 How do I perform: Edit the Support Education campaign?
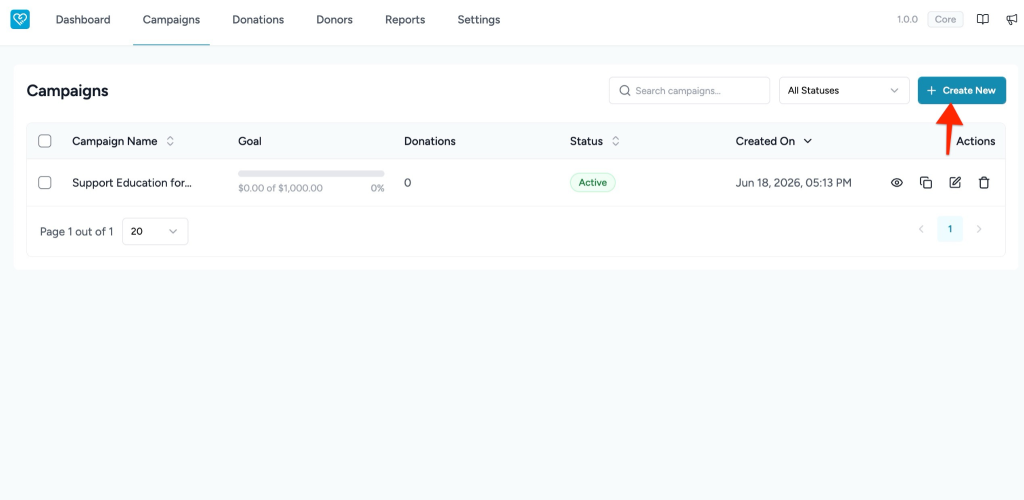(x=955, y=183)
